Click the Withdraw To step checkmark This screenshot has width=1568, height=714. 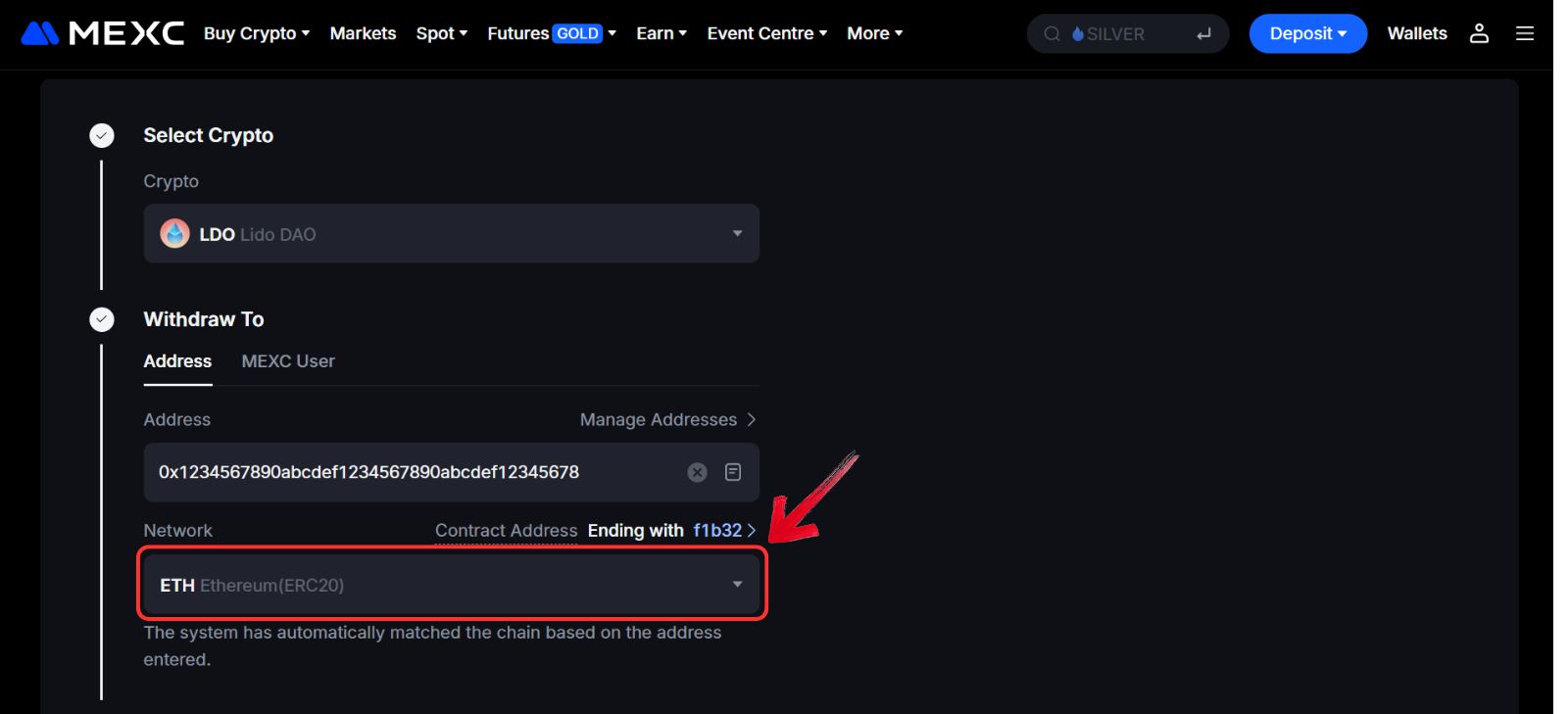click(102, 319)
